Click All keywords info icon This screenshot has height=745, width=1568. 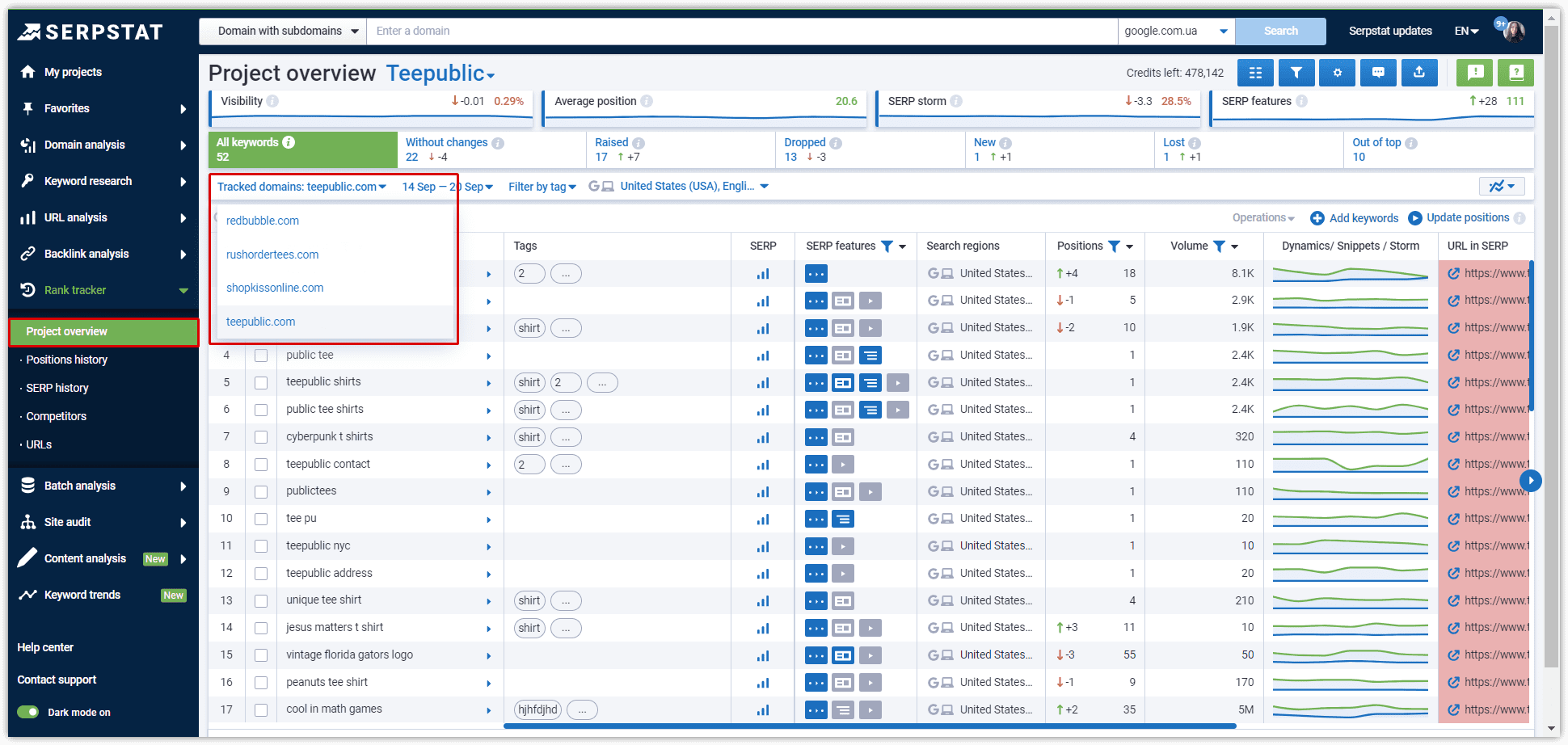pos(289,142)
